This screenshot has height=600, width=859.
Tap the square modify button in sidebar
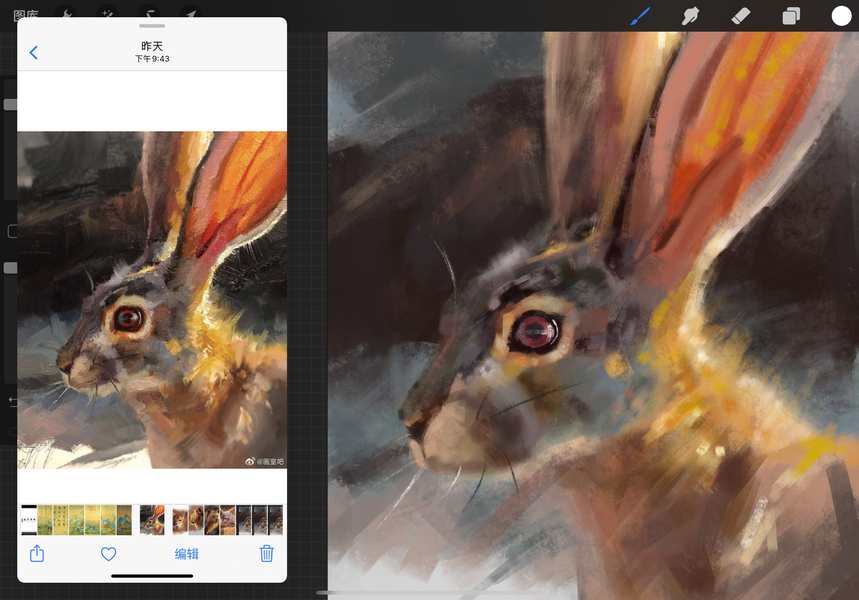pos(13,231)
